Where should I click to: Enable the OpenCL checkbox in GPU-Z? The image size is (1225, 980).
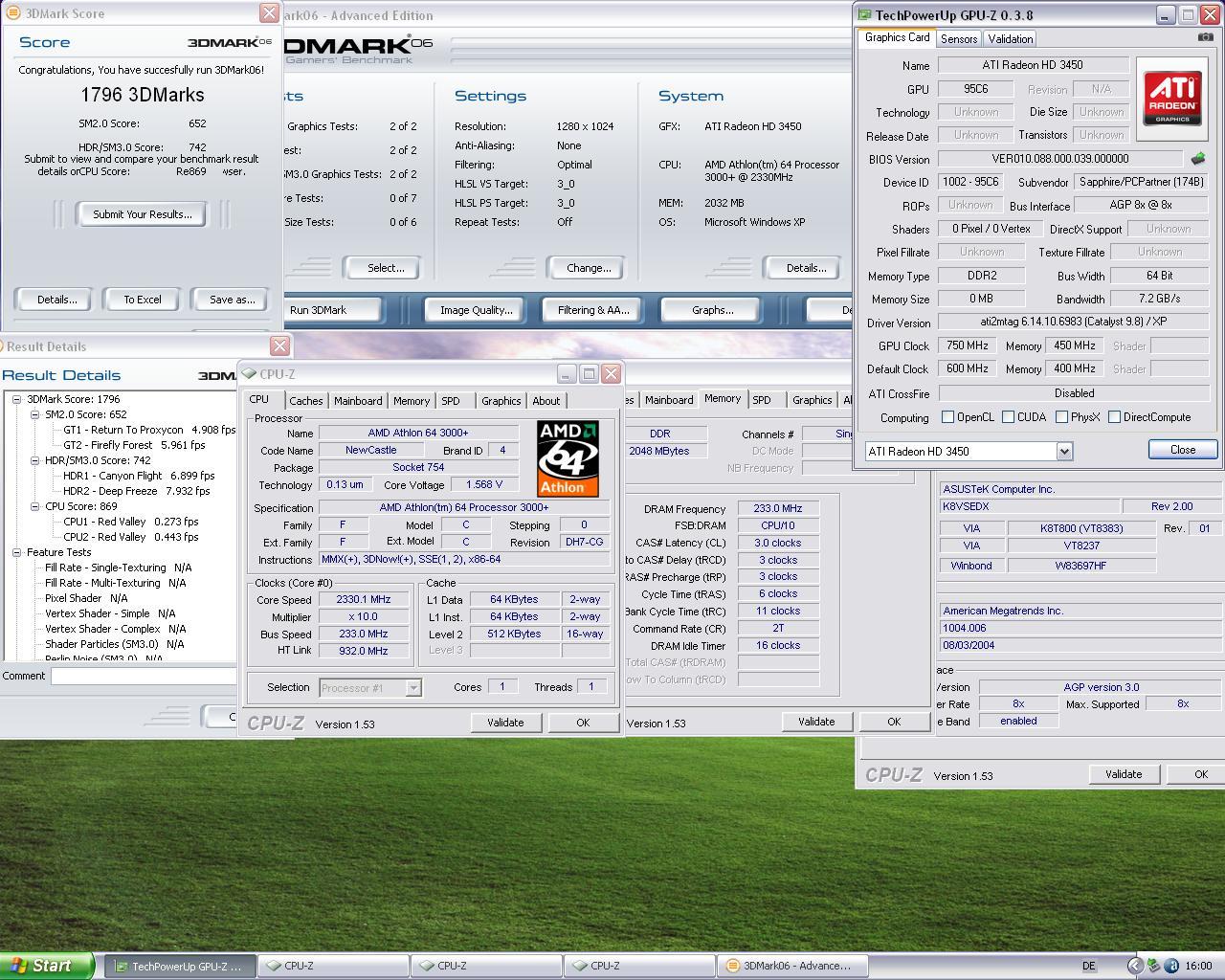[947, 417]
